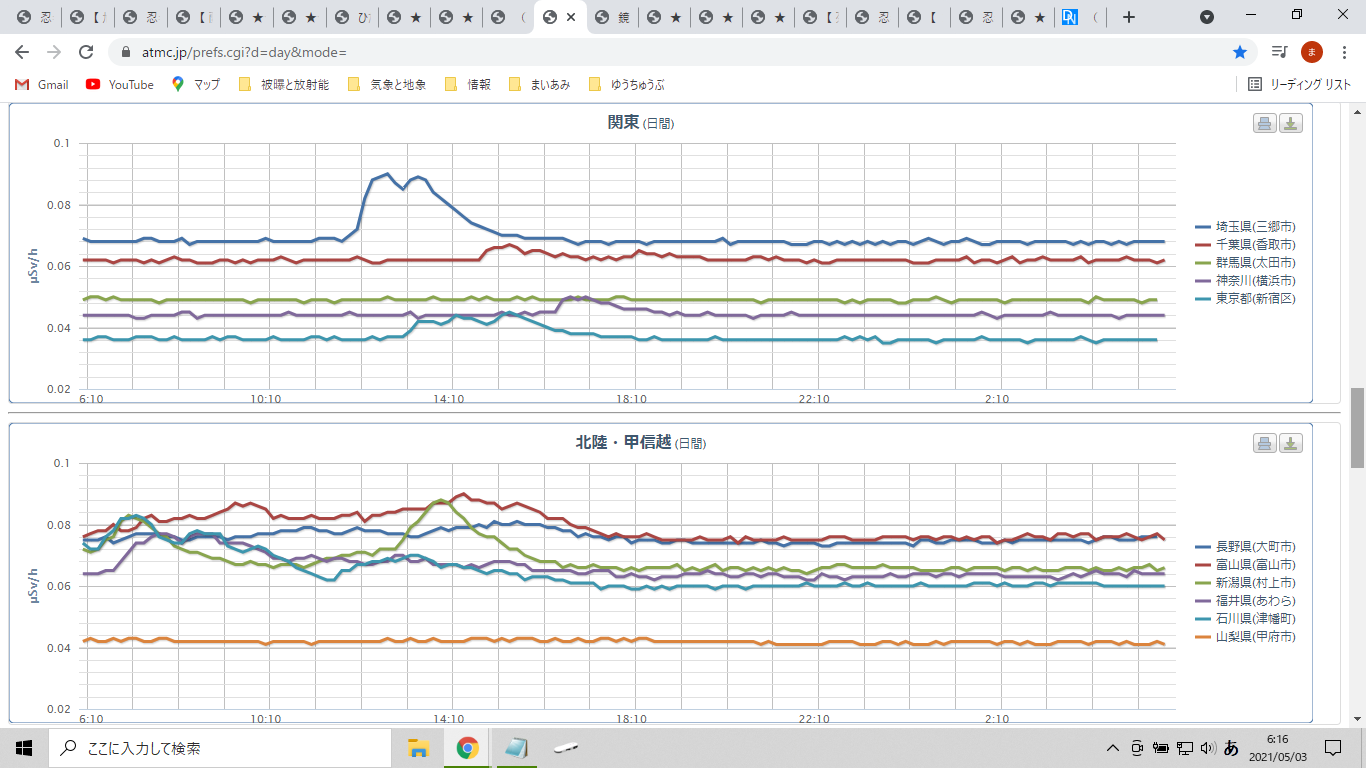The height and width of the screenshot is (768, 1366).
Task: Open File Explorer from the taskbar
Action: pyautogui.click(x=419, y=747)
